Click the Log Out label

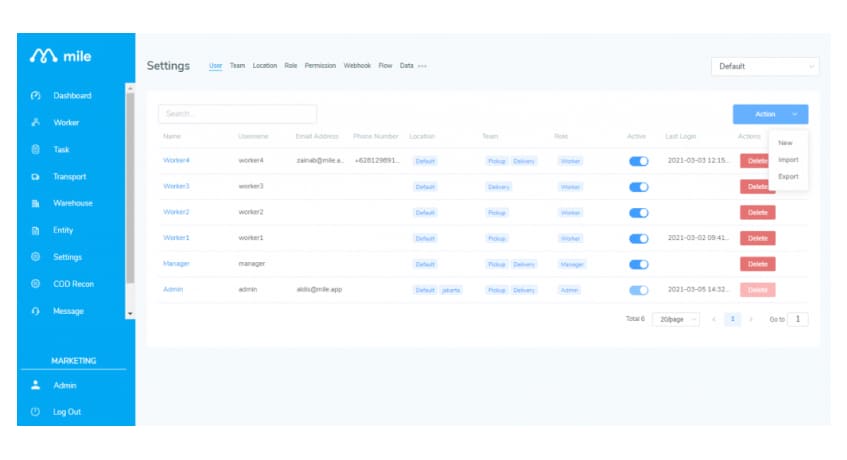tap(67, 412)
